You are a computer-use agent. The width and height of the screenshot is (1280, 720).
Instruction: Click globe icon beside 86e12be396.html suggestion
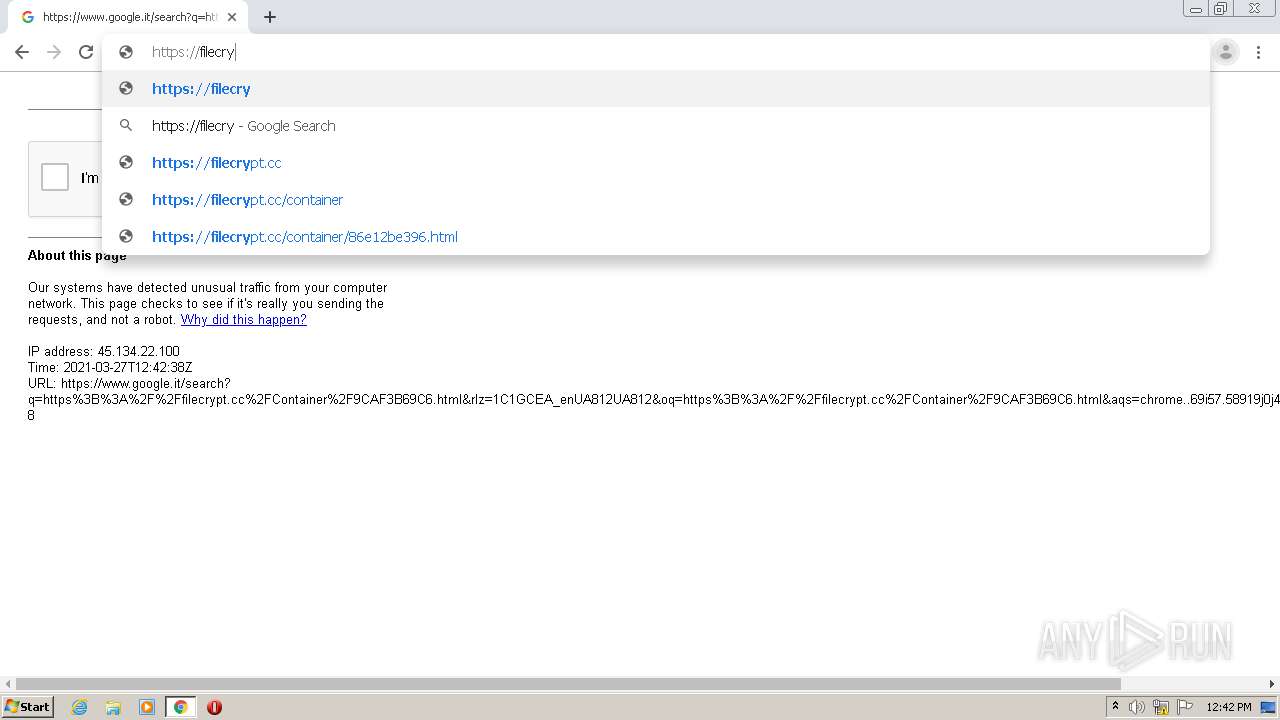(x=126, y=236)
